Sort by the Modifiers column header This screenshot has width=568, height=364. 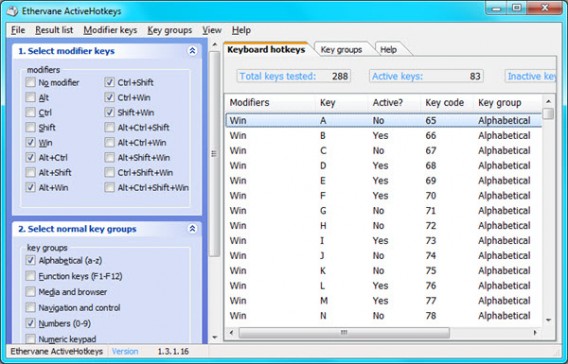pyautogui.click(x=270, y=102)
